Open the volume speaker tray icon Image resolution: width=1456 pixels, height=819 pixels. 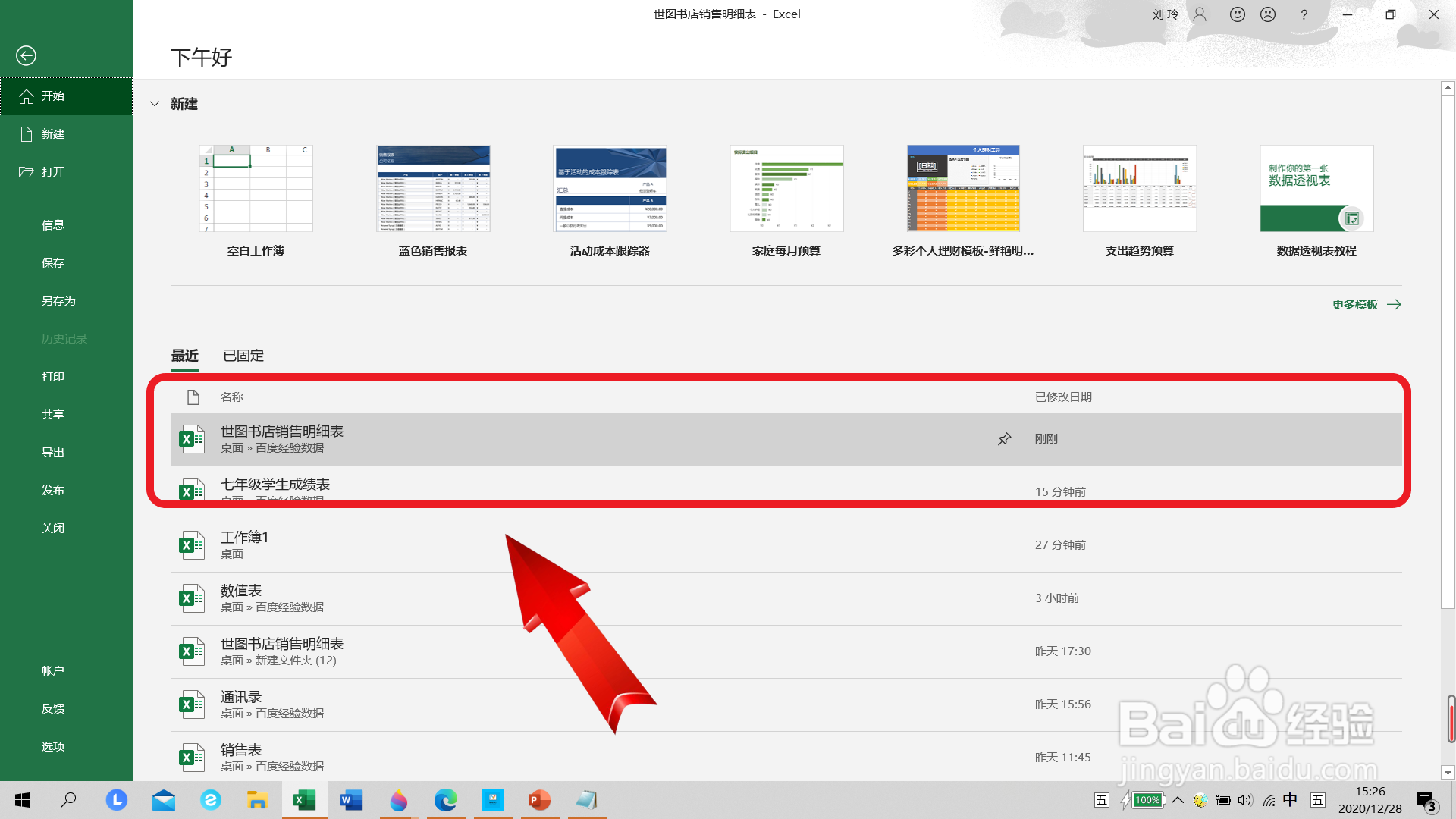(x=1245, y=800)
